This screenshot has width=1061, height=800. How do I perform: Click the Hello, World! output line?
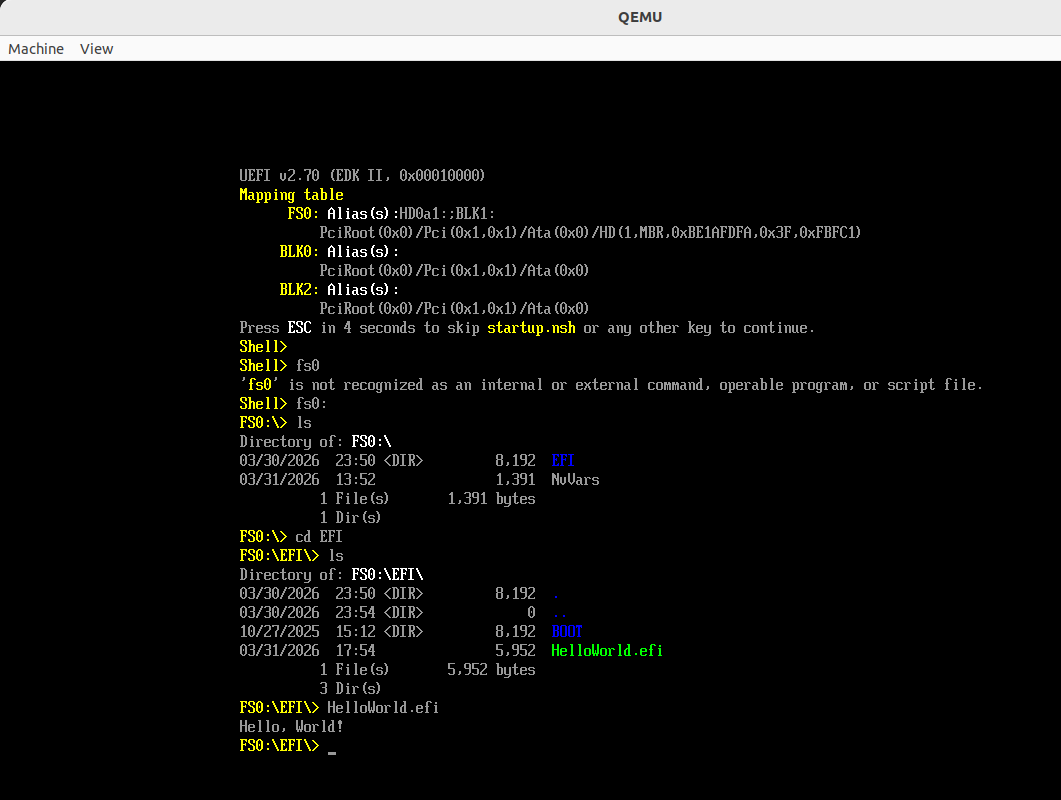(x=291, y=726)
